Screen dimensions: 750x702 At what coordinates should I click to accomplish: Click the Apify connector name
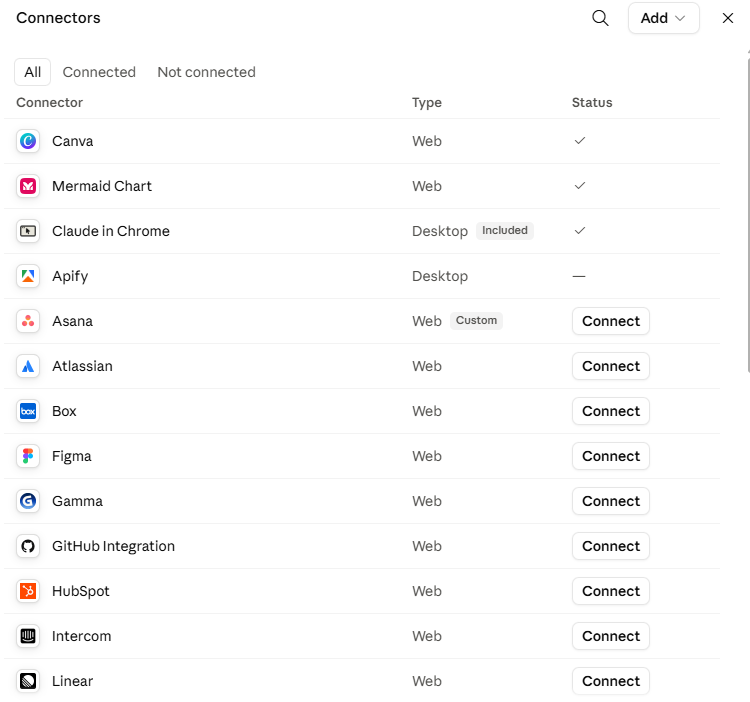point(70,276)
